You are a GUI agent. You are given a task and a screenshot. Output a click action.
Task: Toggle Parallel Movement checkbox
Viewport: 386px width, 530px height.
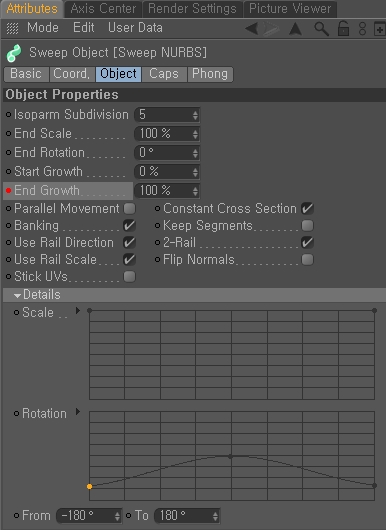tap(129, 209)
